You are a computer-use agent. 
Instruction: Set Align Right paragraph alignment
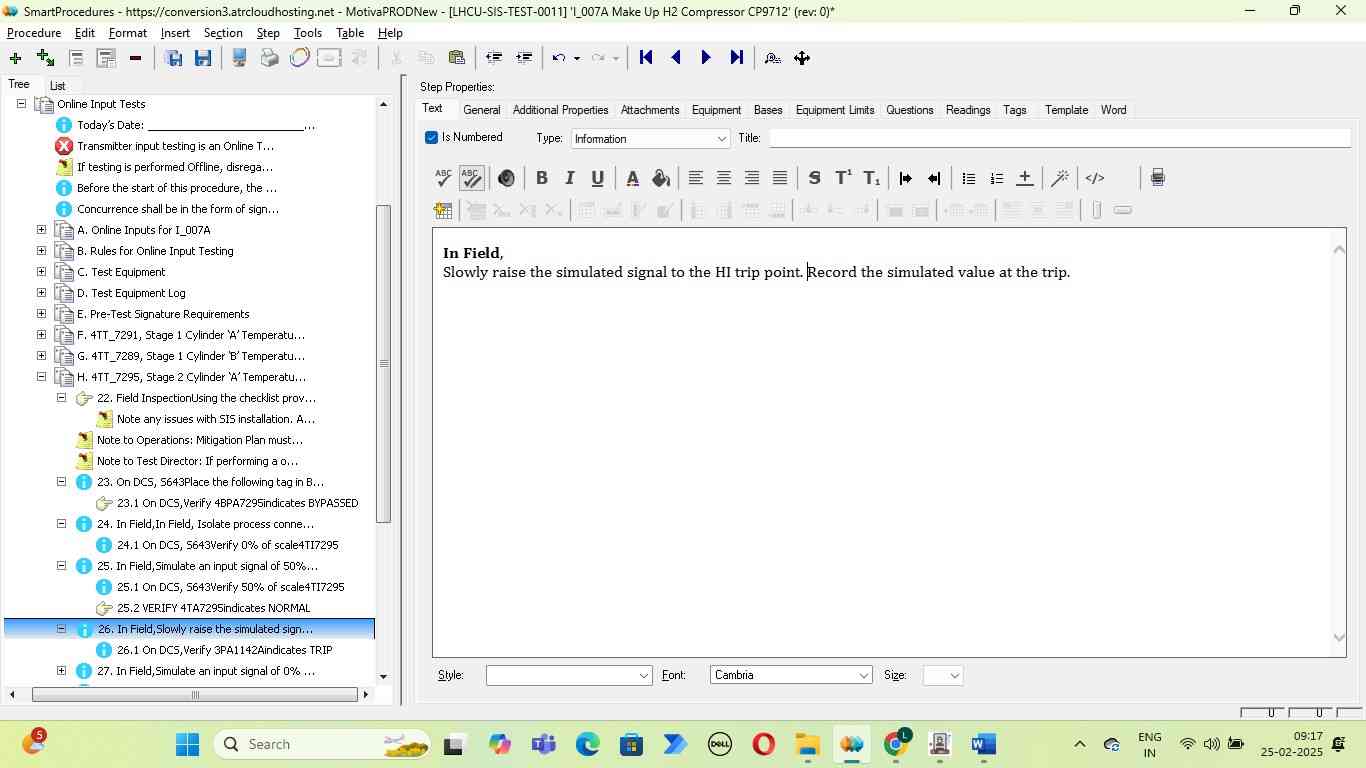751,178
